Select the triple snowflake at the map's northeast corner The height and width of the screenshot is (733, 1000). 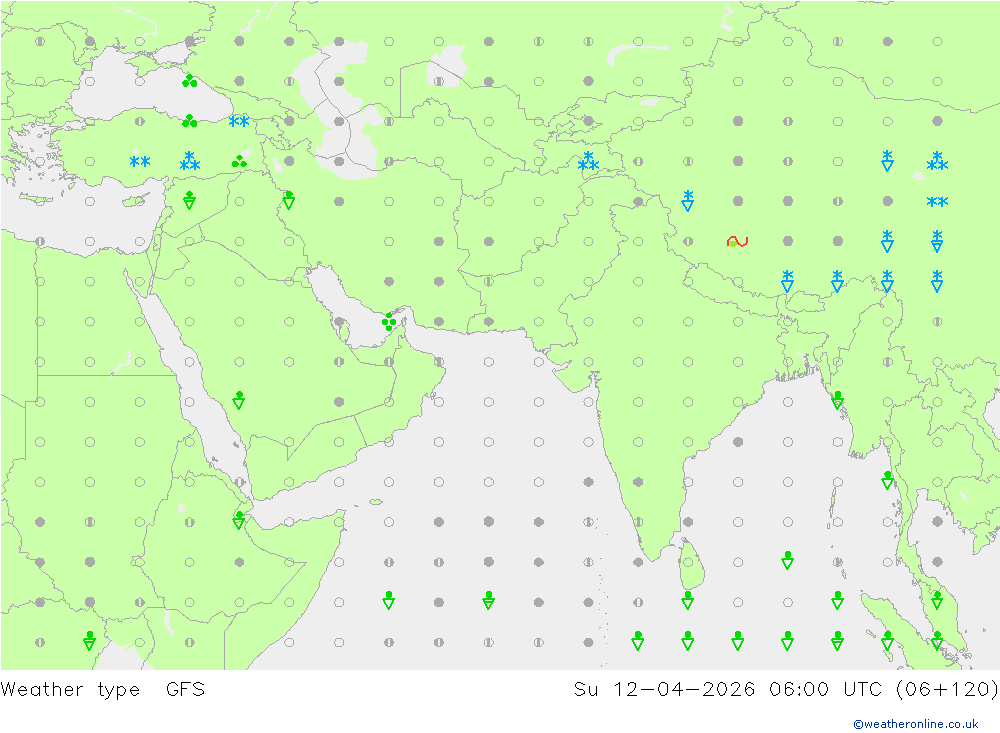[937, 161]
